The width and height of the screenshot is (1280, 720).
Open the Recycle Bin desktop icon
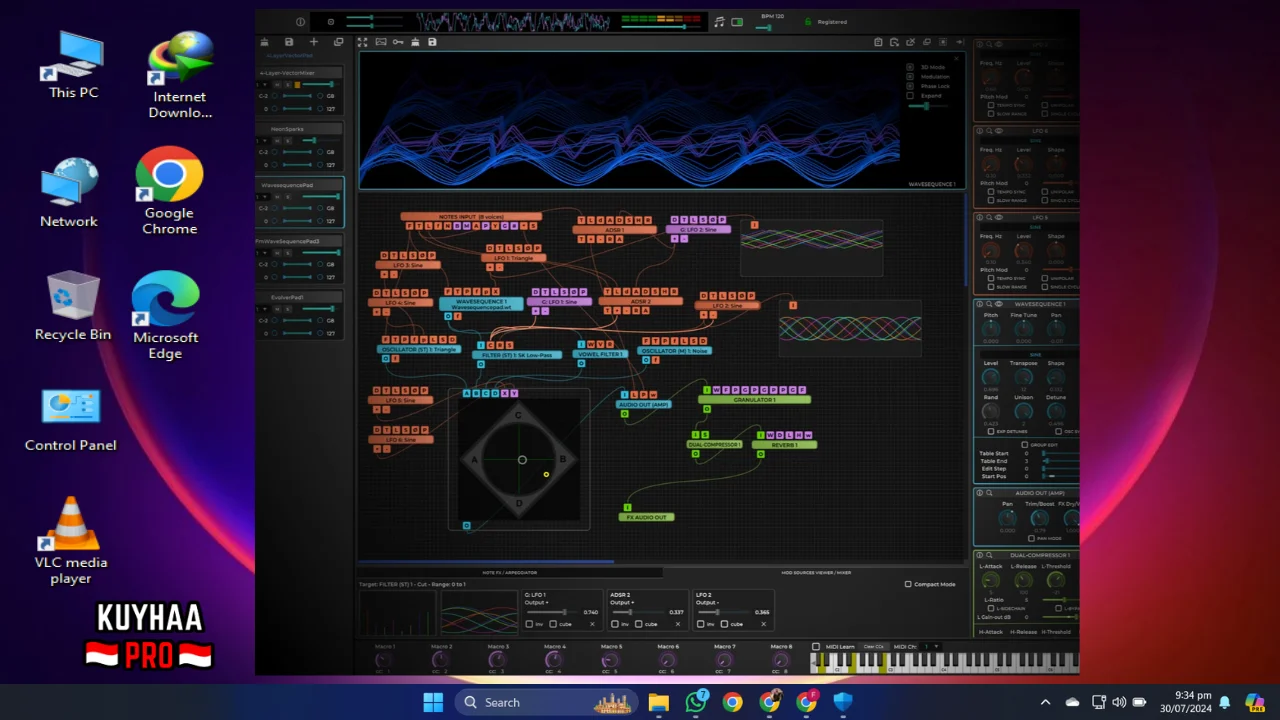[73, 306]
